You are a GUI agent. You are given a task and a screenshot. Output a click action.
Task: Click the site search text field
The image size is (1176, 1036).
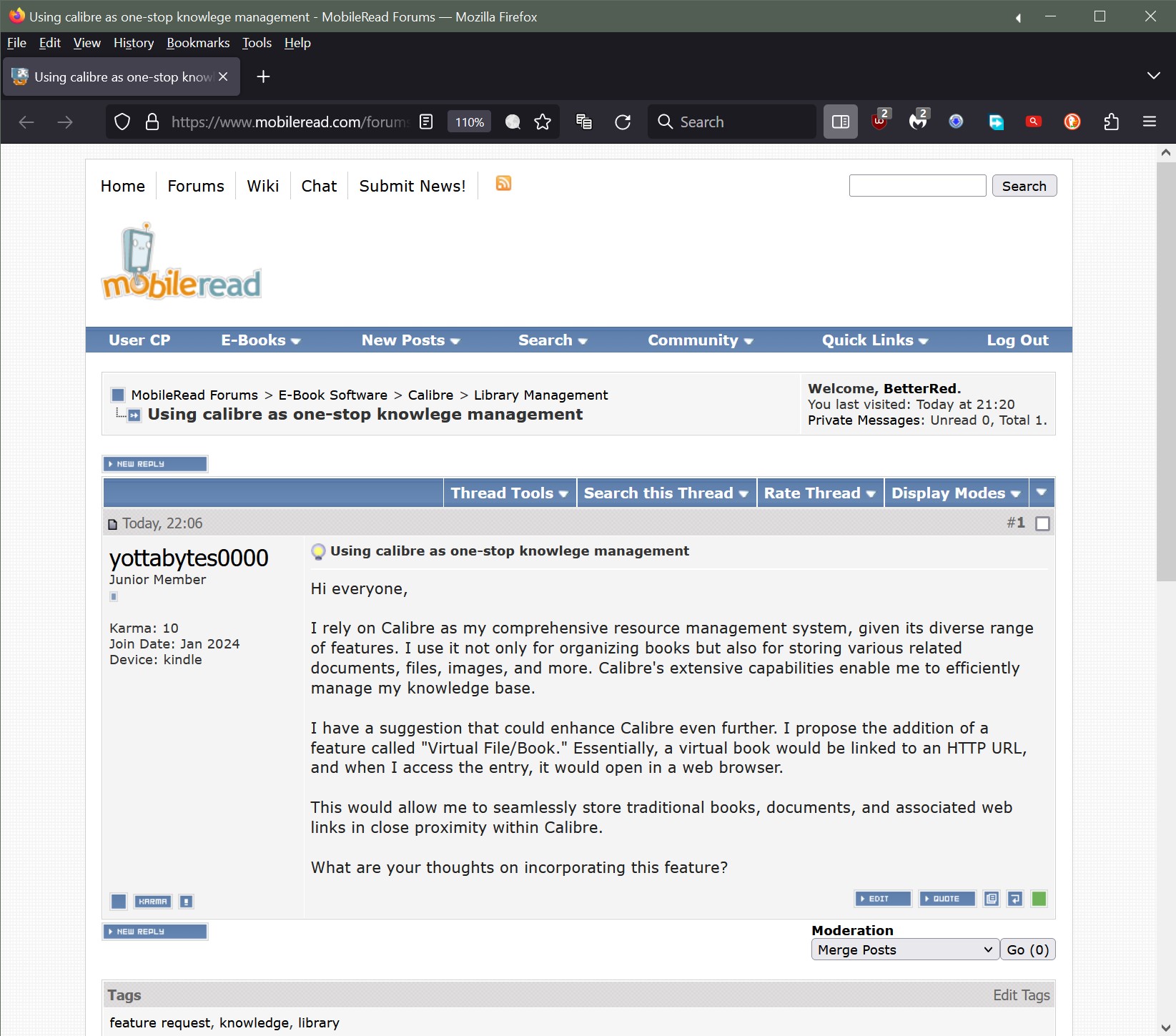[917, 186]
